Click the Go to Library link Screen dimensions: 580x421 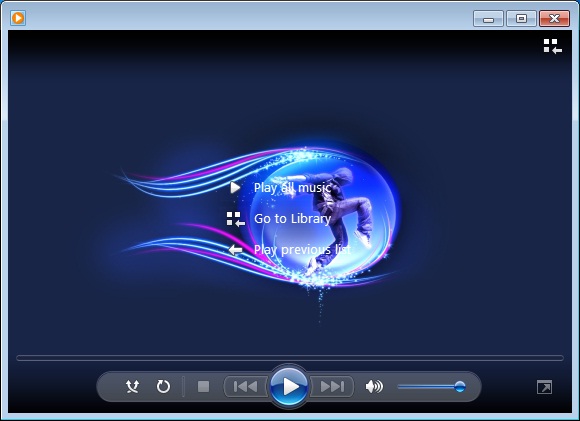click(x=292, y=219)
